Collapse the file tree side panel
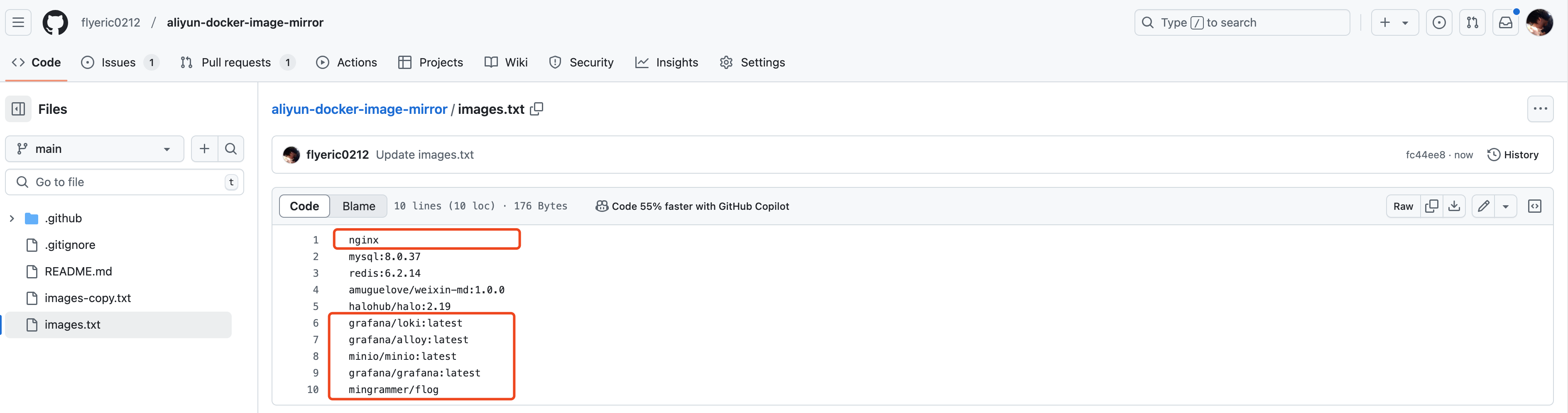The image size is (1568, 413). coord(18,109)
